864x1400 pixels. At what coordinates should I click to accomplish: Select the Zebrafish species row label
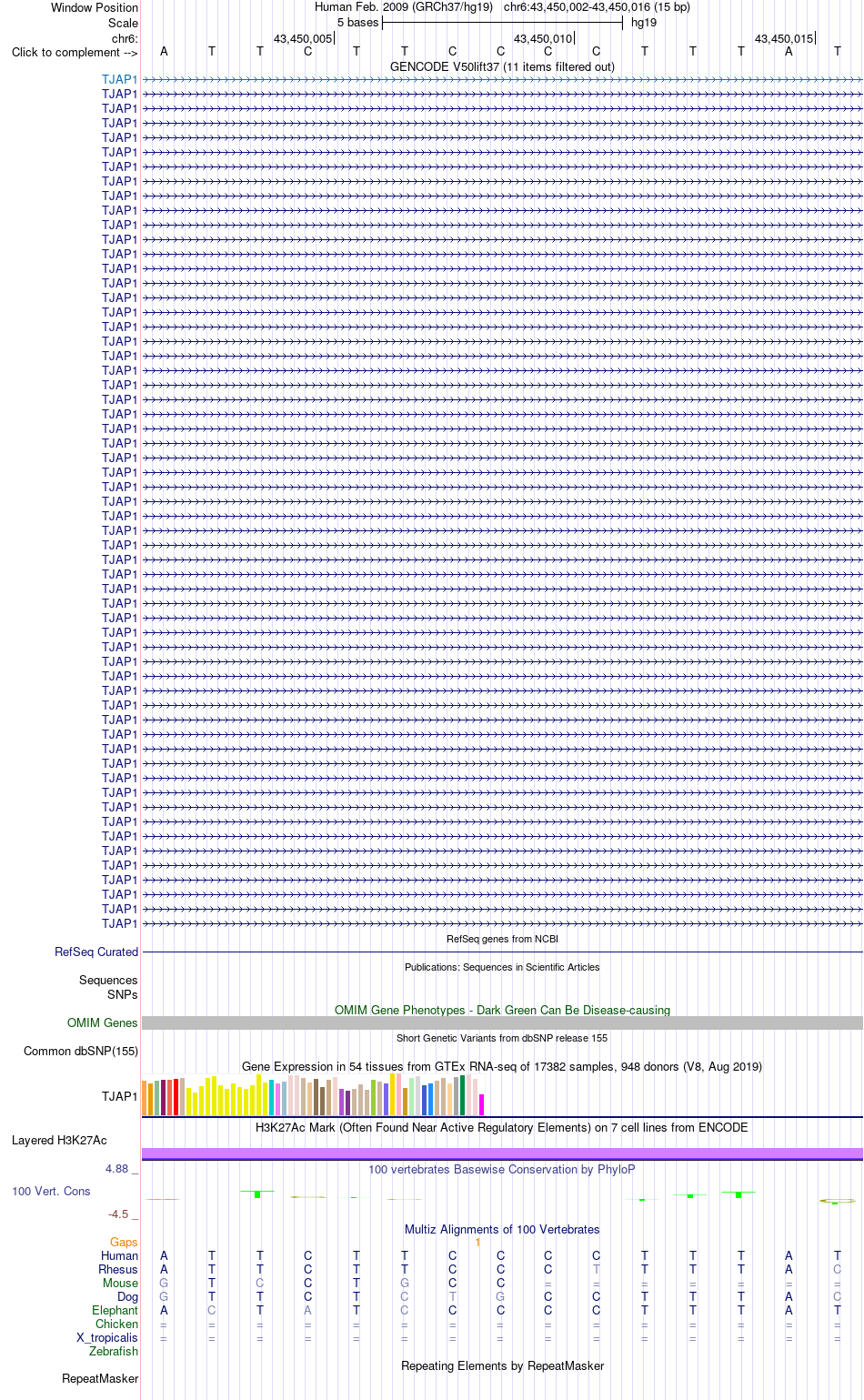click(x=114, y=1351)
